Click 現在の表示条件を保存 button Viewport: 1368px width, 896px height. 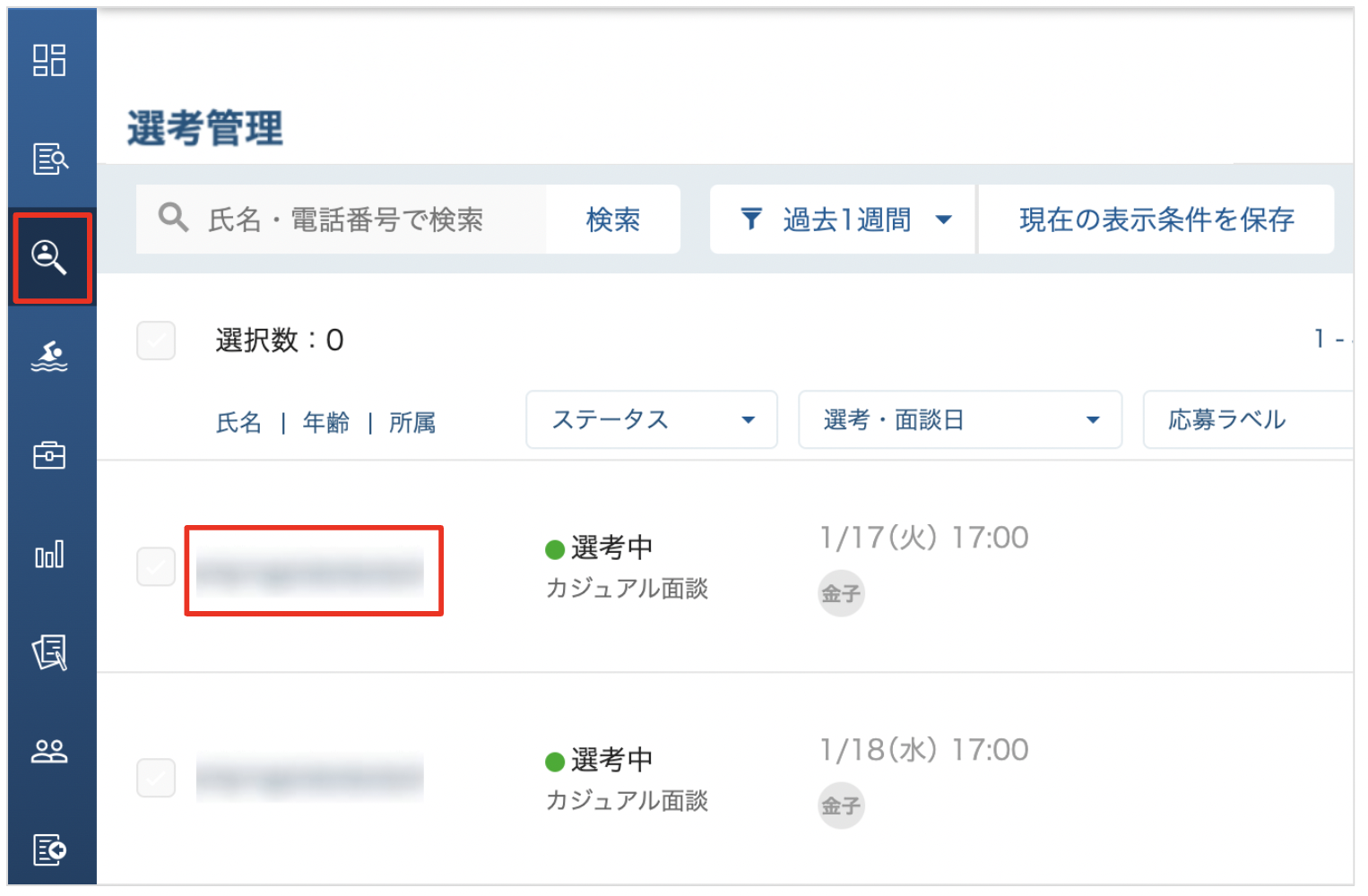tap(1156, 220)
